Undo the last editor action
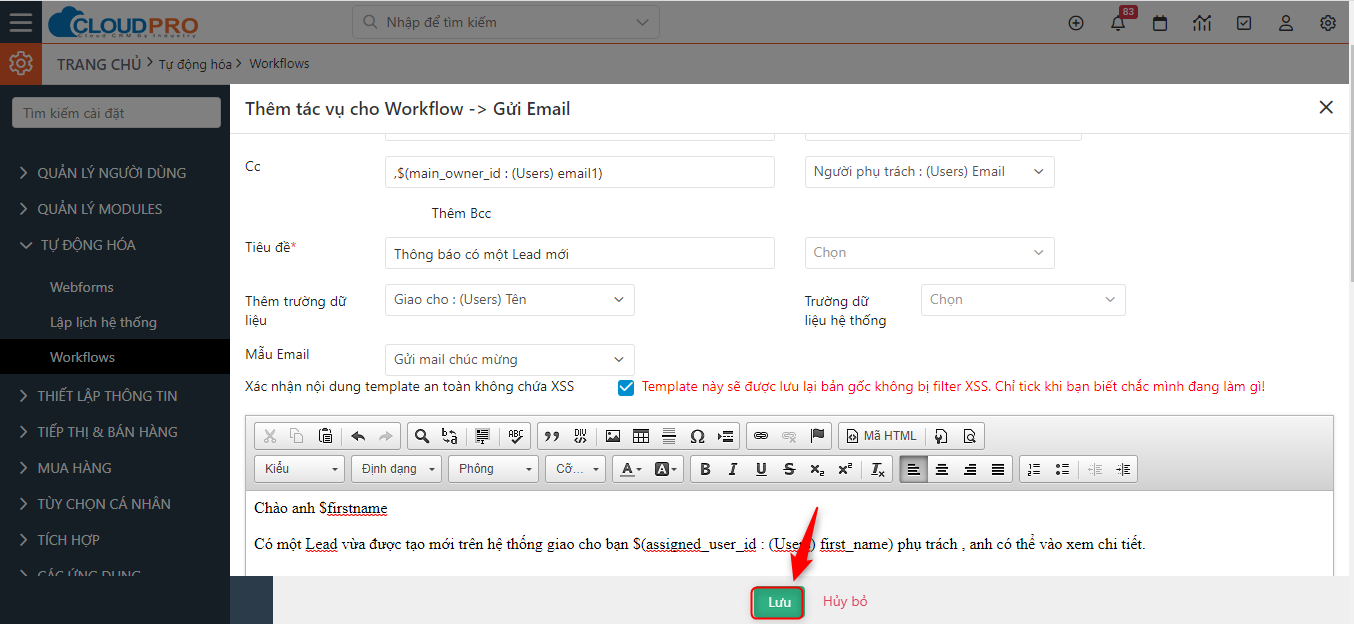 [358, 436]
